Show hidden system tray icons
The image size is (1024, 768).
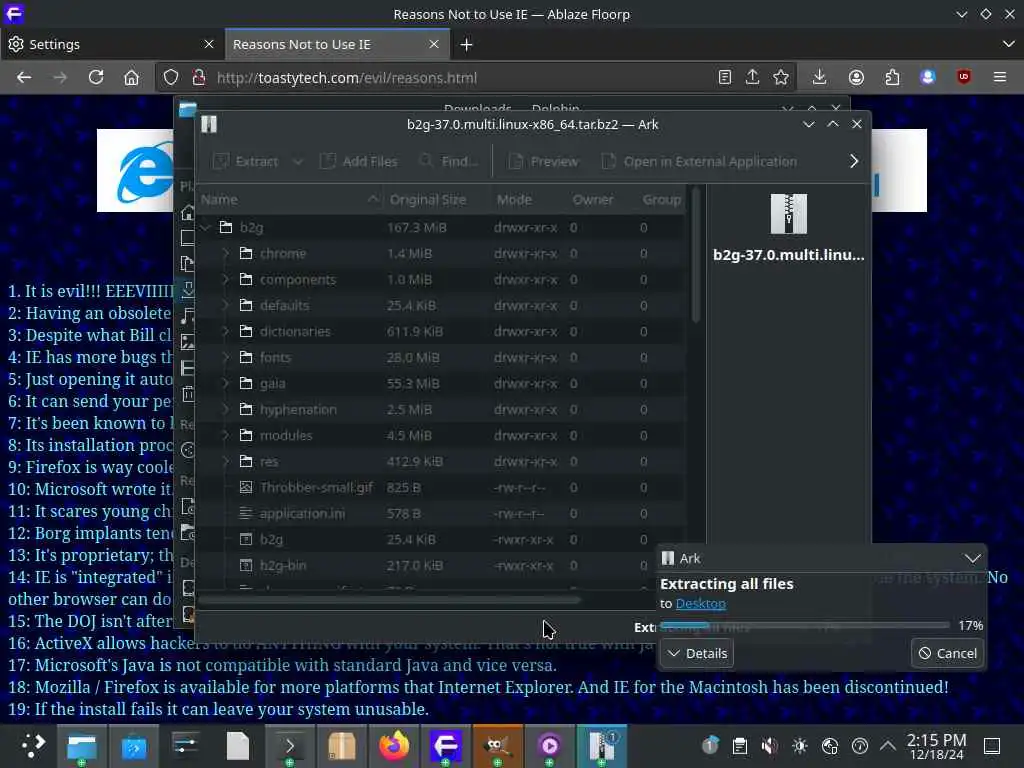[888, 745]
